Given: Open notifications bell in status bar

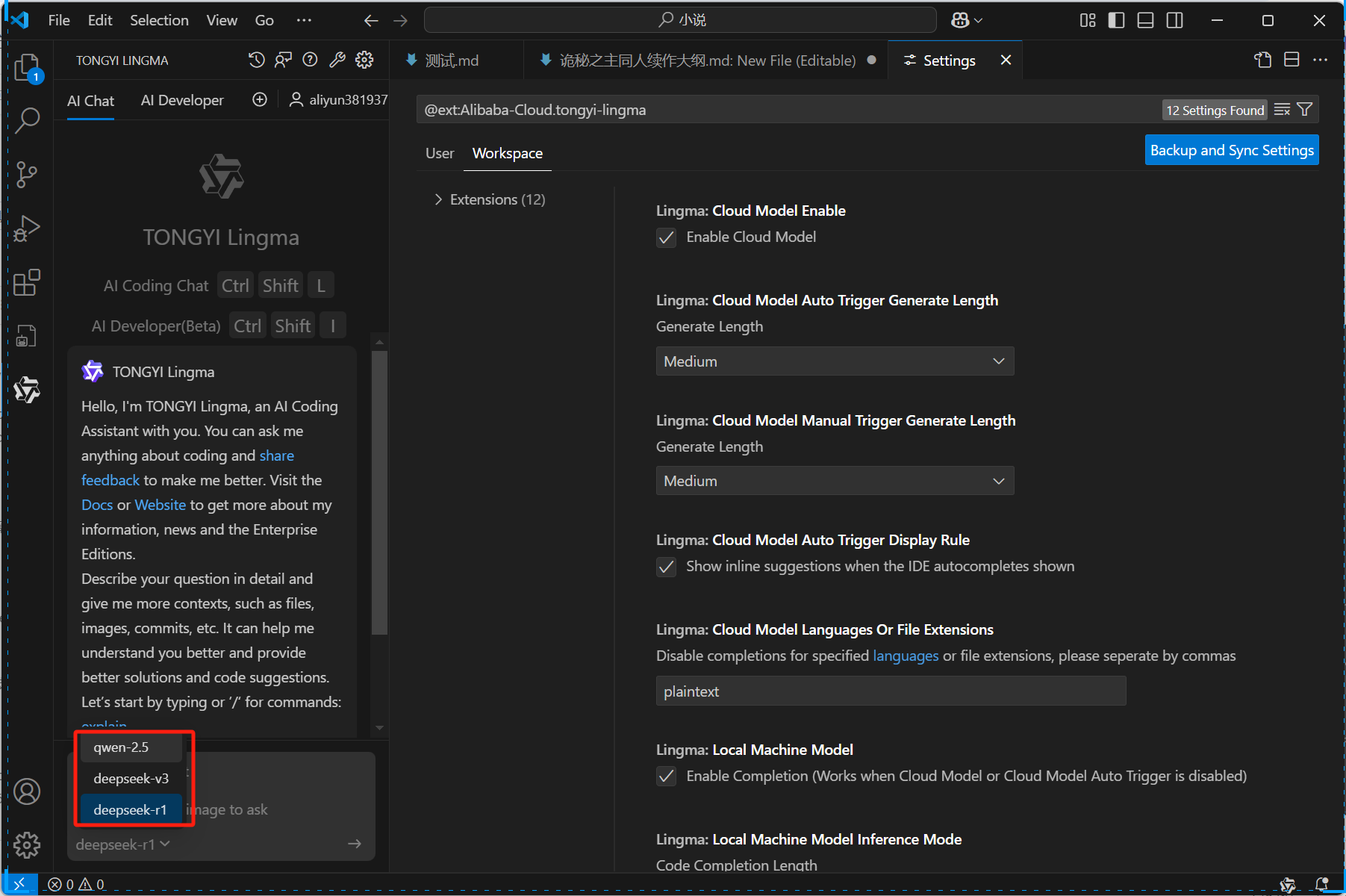Looking at the screenshot, I should click(1322, 884).
